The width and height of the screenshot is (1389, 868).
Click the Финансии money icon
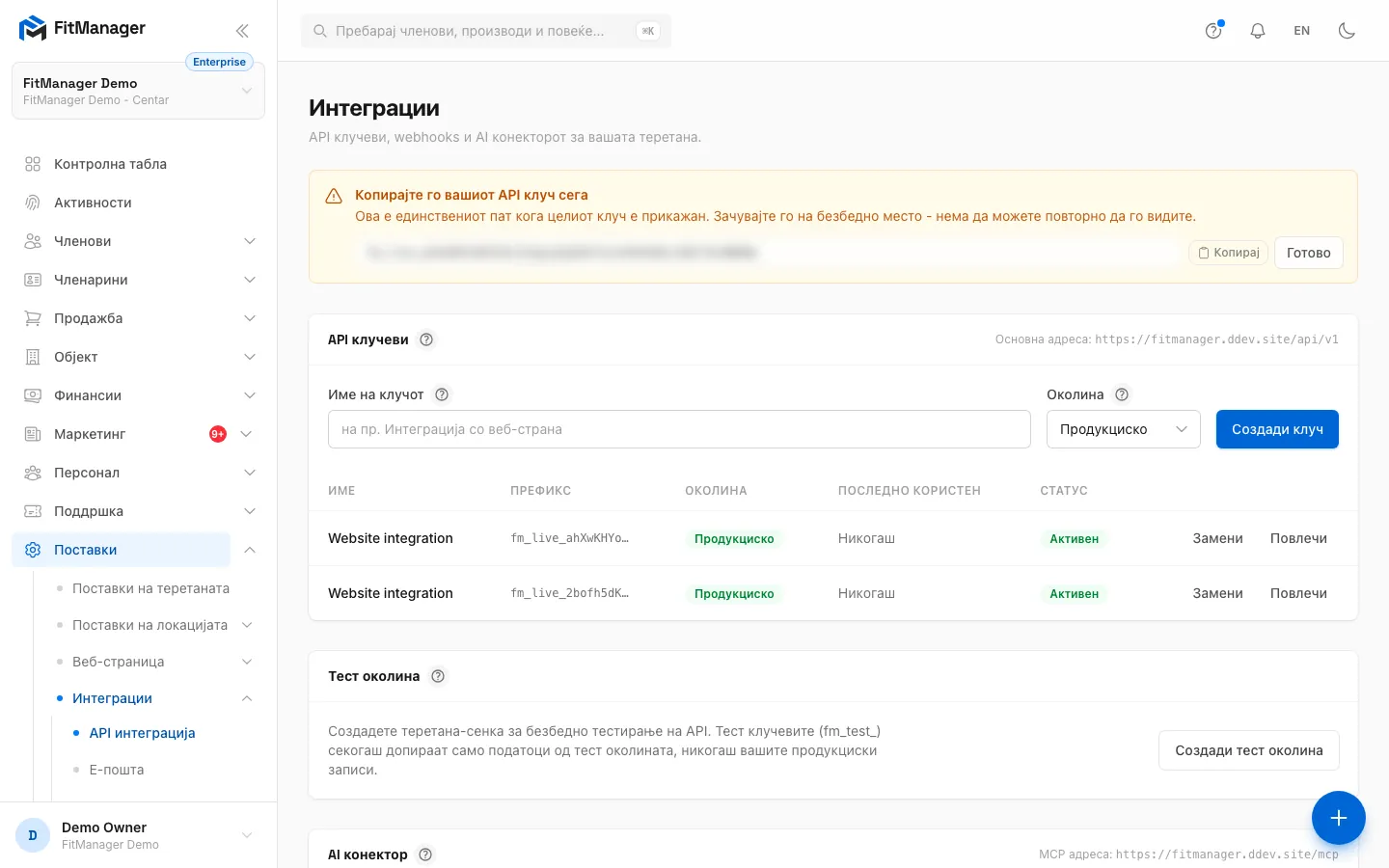tap(33, 395)
